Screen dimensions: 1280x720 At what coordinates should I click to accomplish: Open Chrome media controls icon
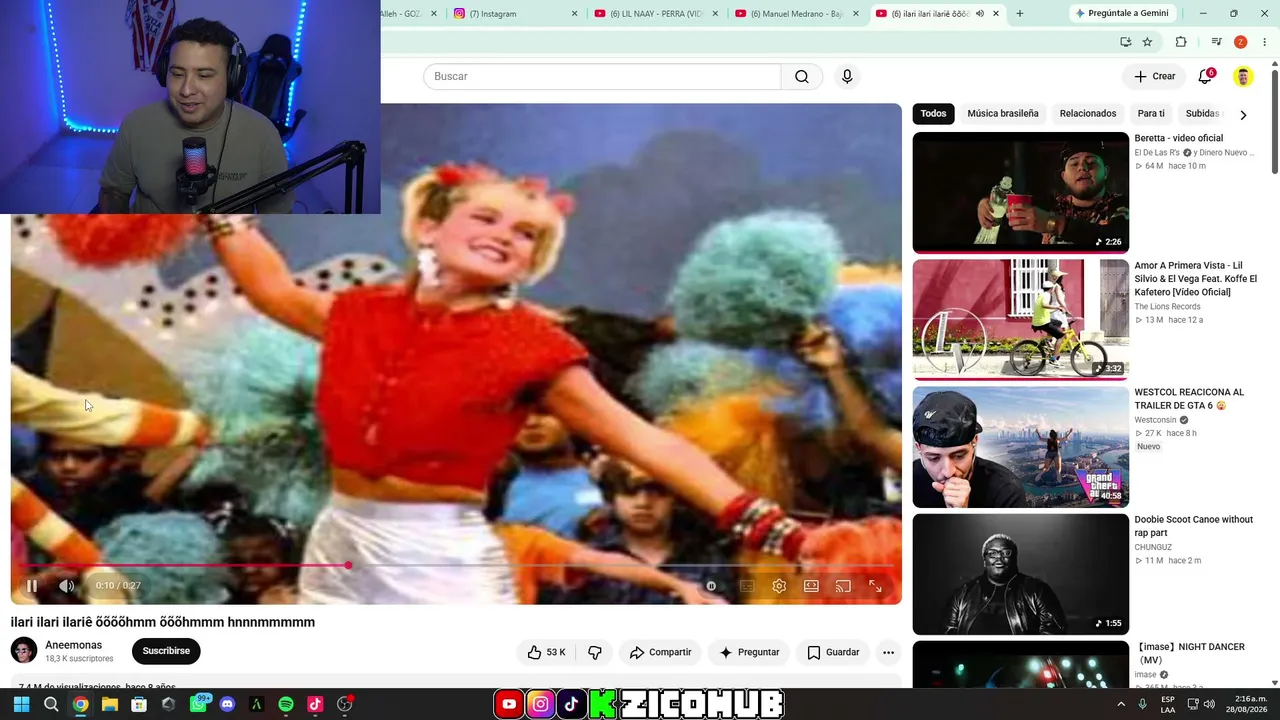[1216, 42]
